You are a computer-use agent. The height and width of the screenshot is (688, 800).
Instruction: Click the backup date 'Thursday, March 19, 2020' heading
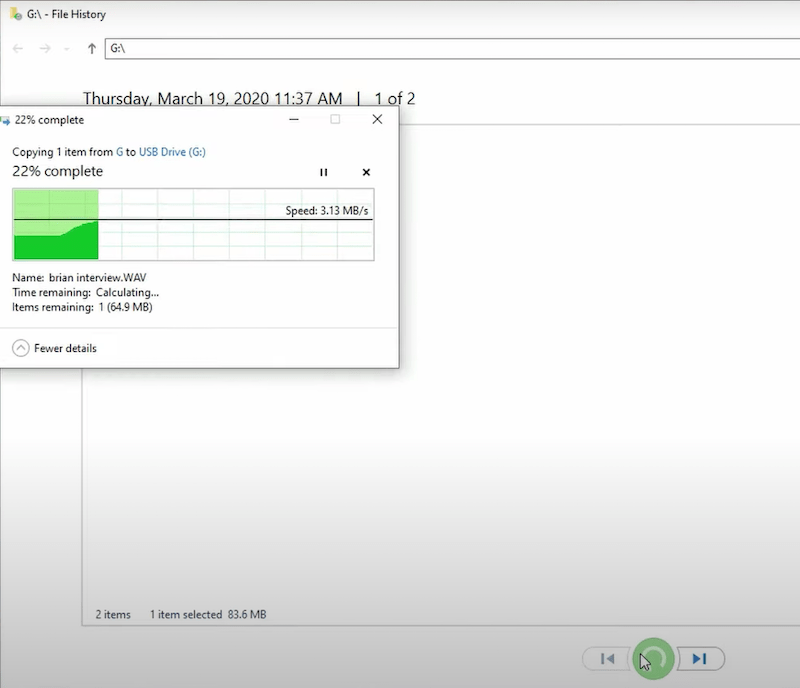coord(212,98)
